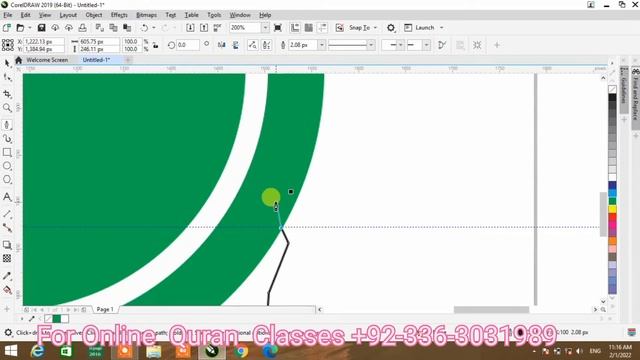Select the Interactive Fill tool

pyautogui.click(x=7, y=290)
